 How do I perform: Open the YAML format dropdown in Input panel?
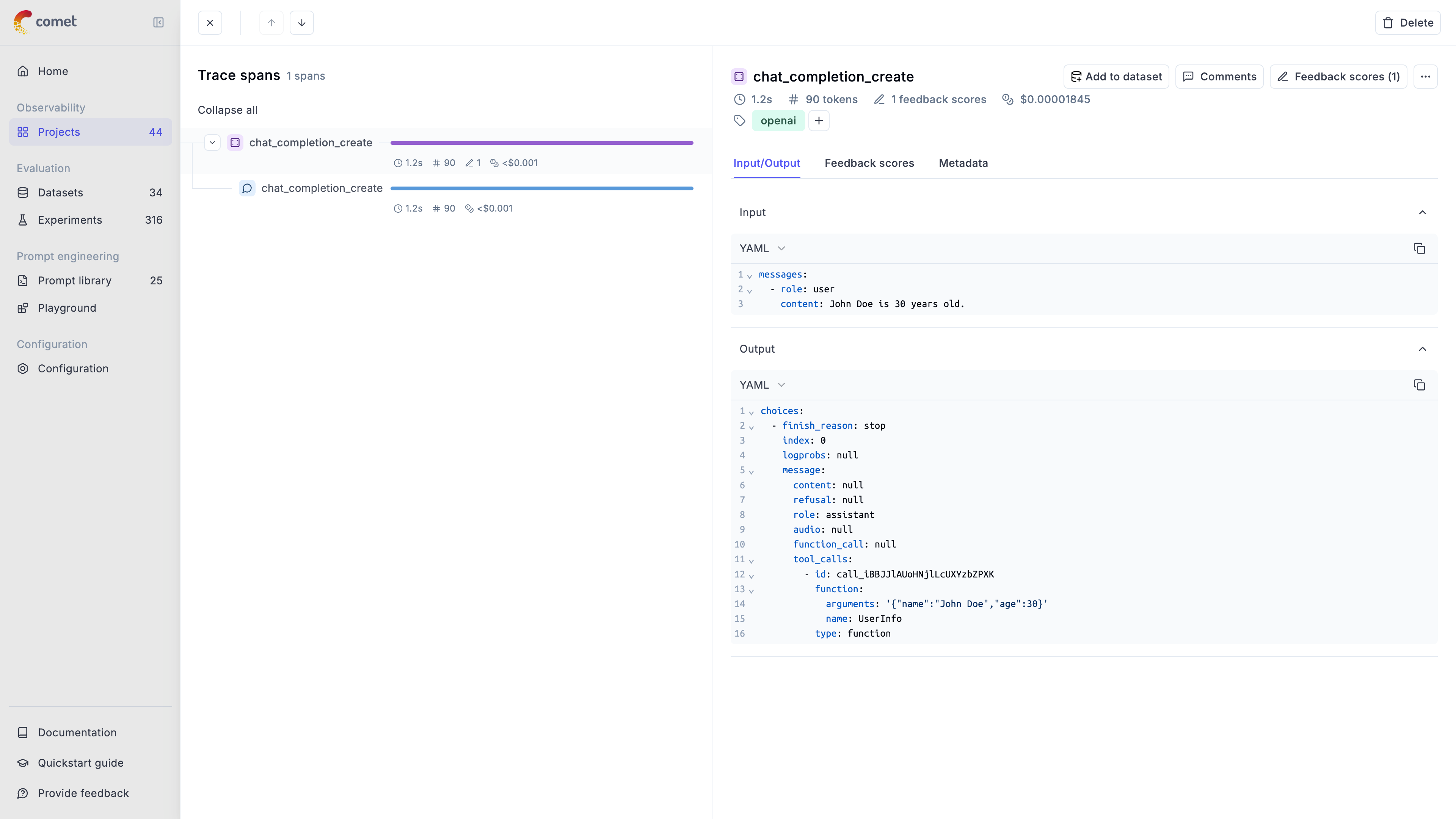pos(762,249)
